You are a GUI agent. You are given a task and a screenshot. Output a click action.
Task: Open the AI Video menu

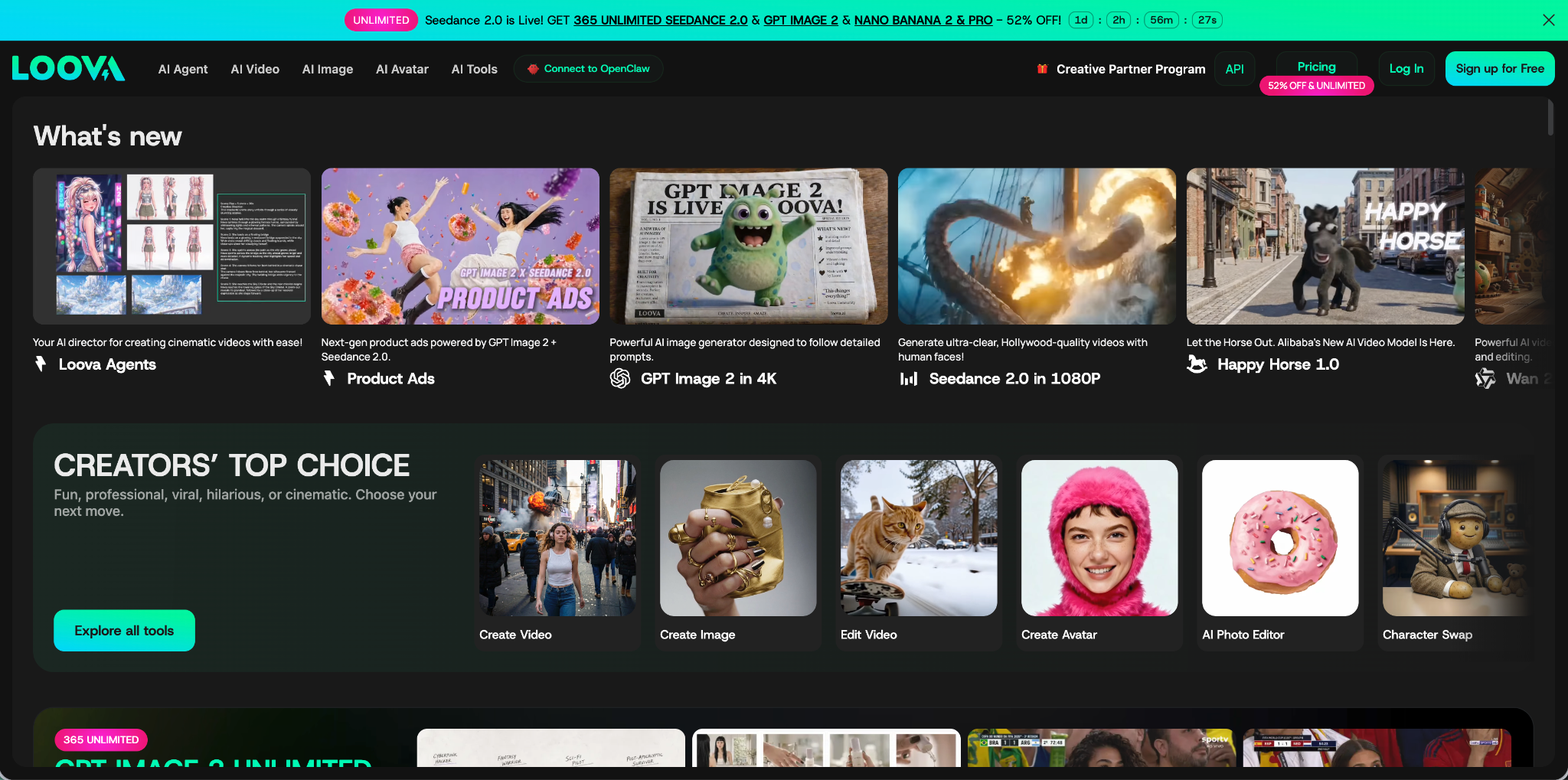point(255,69)
